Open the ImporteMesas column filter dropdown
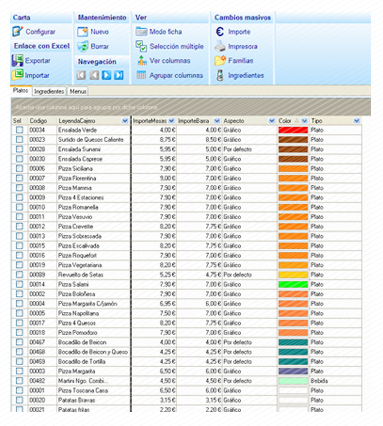This screenshot has height=426, width=383. (x=172, y=121)
